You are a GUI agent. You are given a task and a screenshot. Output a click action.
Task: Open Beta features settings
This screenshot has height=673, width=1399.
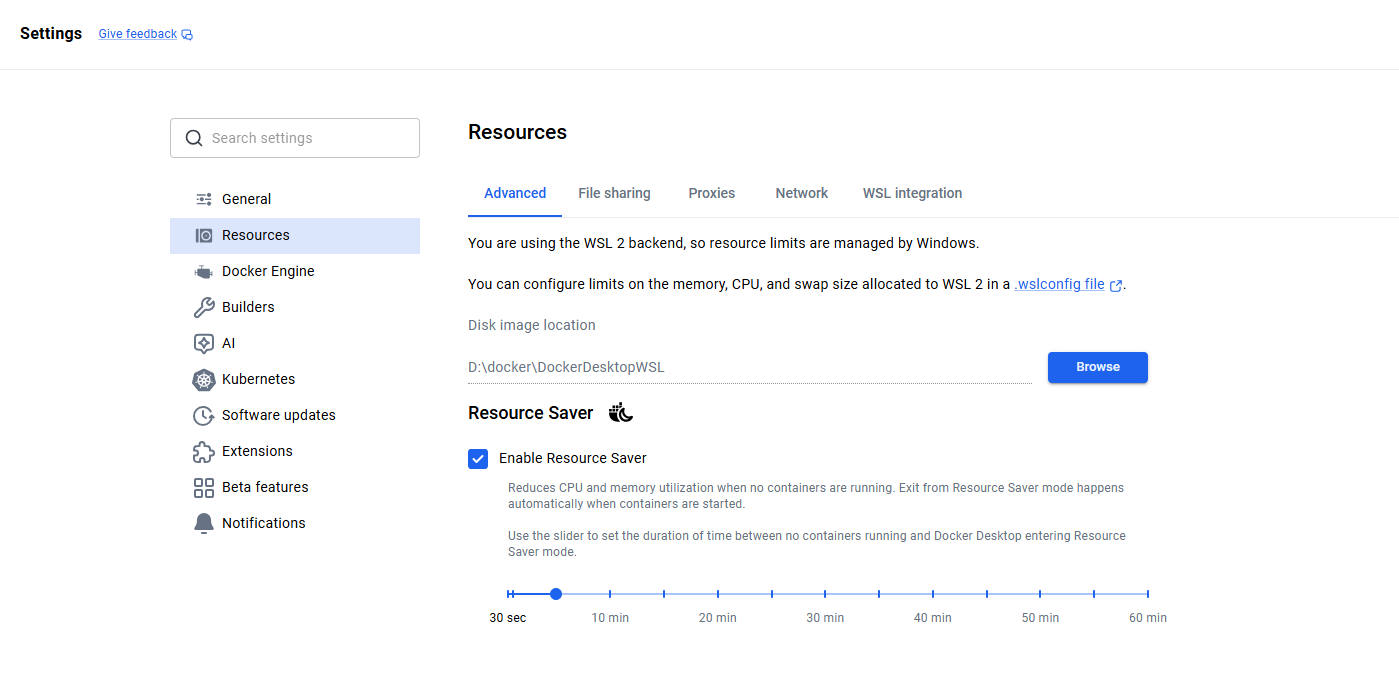(x=295, y=487)
